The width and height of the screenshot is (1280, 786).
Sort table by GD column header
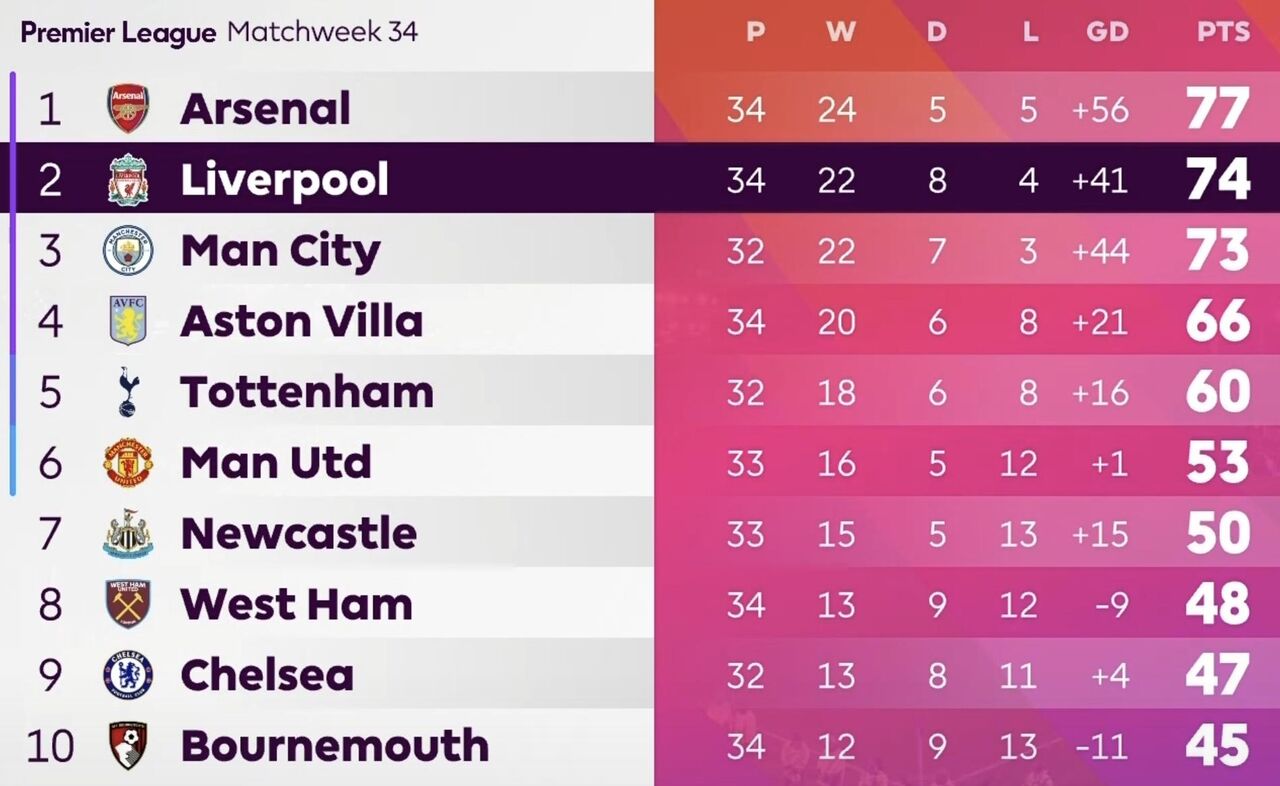(x=1107, y=32)
